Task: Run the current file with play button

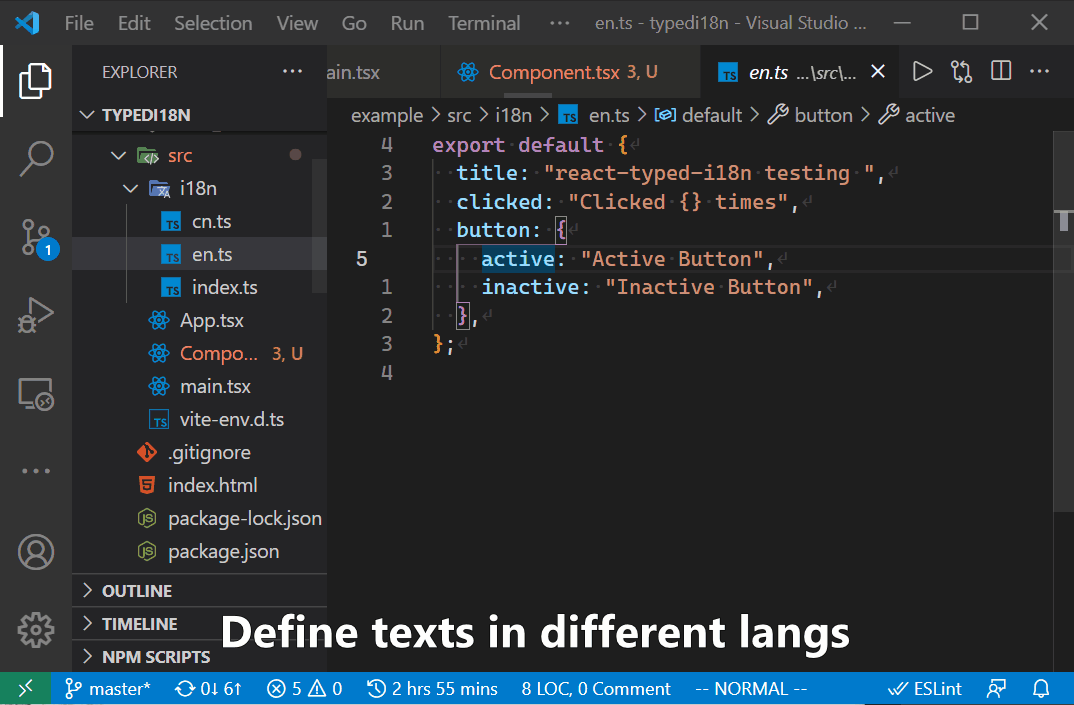Action: [x=922, y=71]
